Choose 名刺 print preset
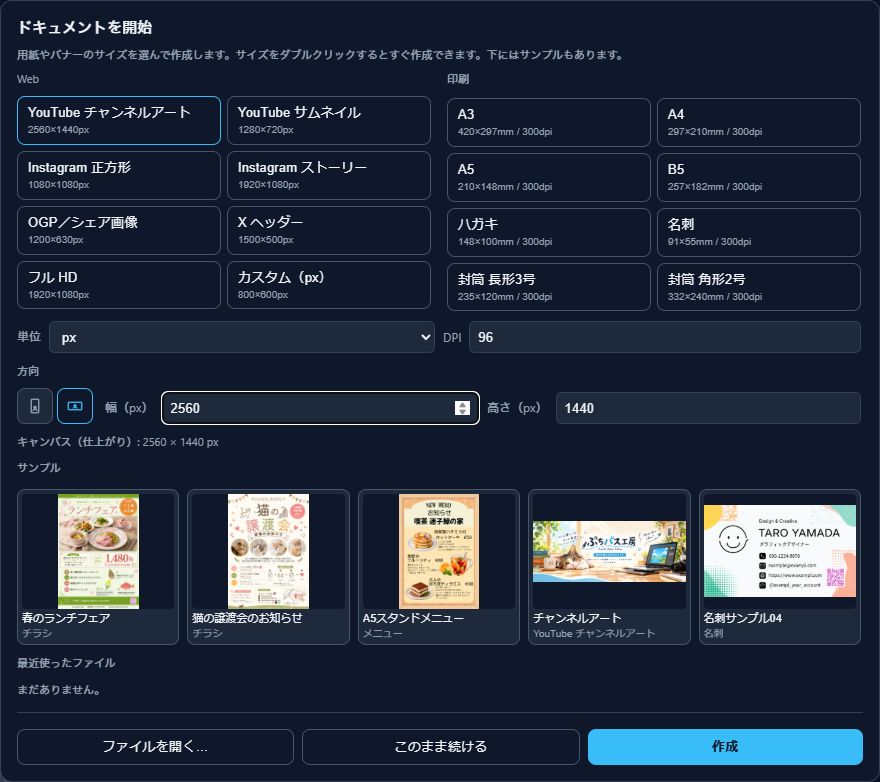Screen dimensions: 880x782 tap(759, 232)
